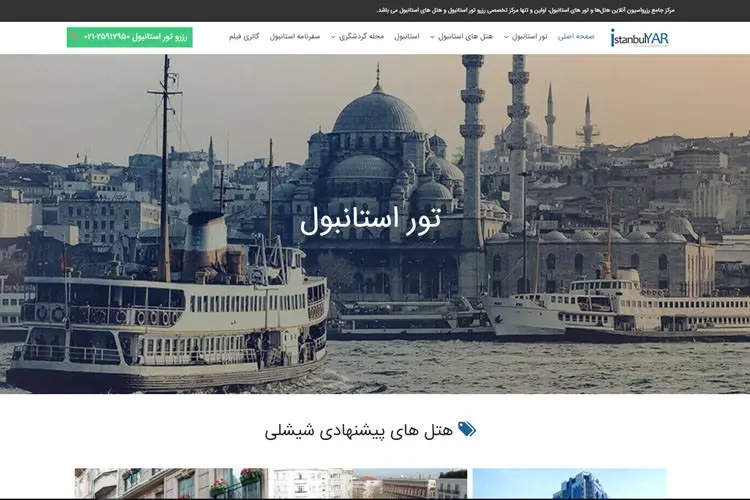
Task: Open the صفحه اصلی menu item
Action: coord(576,37)
